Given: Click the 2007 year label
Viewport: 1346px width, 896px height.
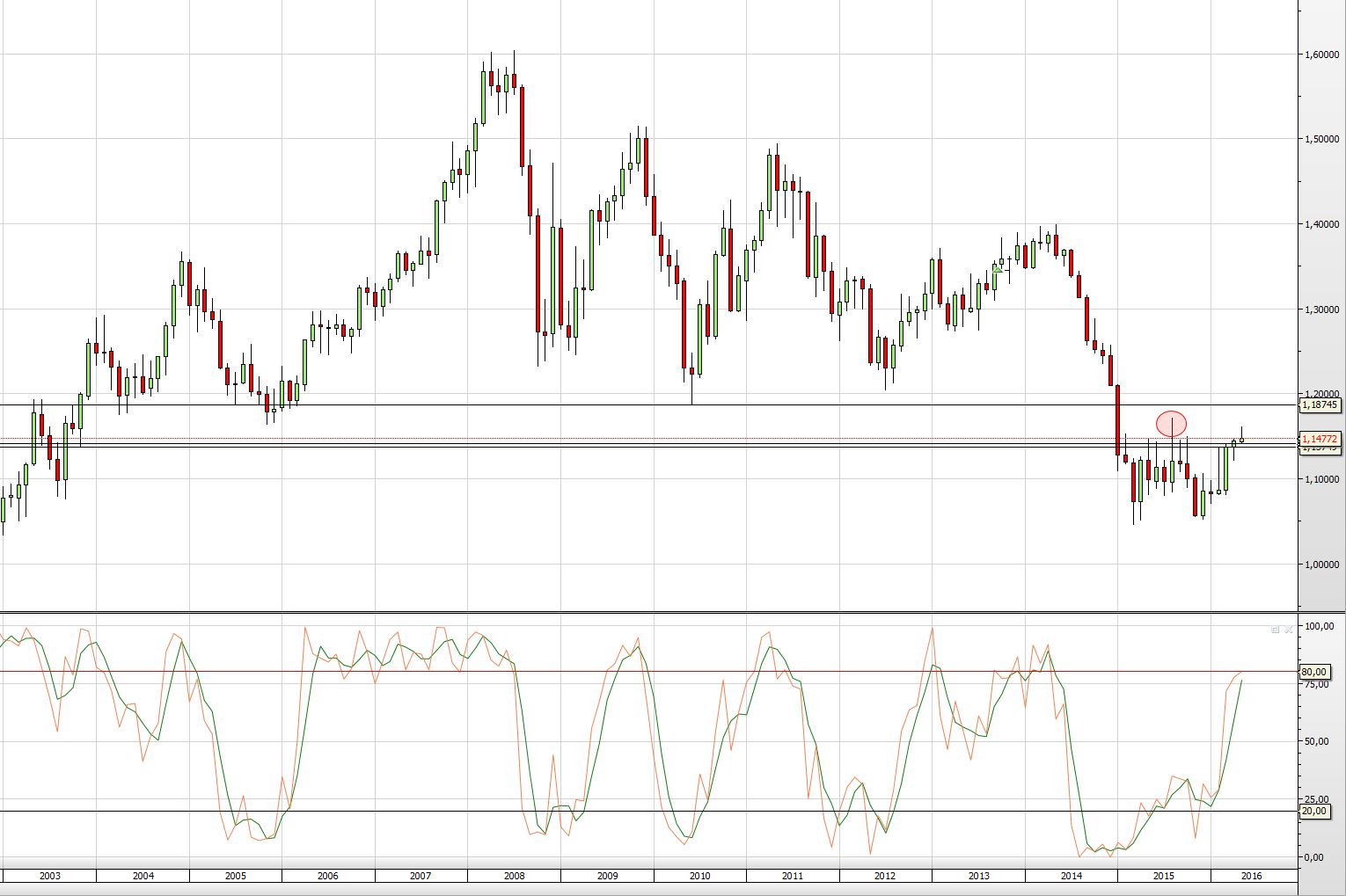Looking at the screenshot, I should click(421, 876).
